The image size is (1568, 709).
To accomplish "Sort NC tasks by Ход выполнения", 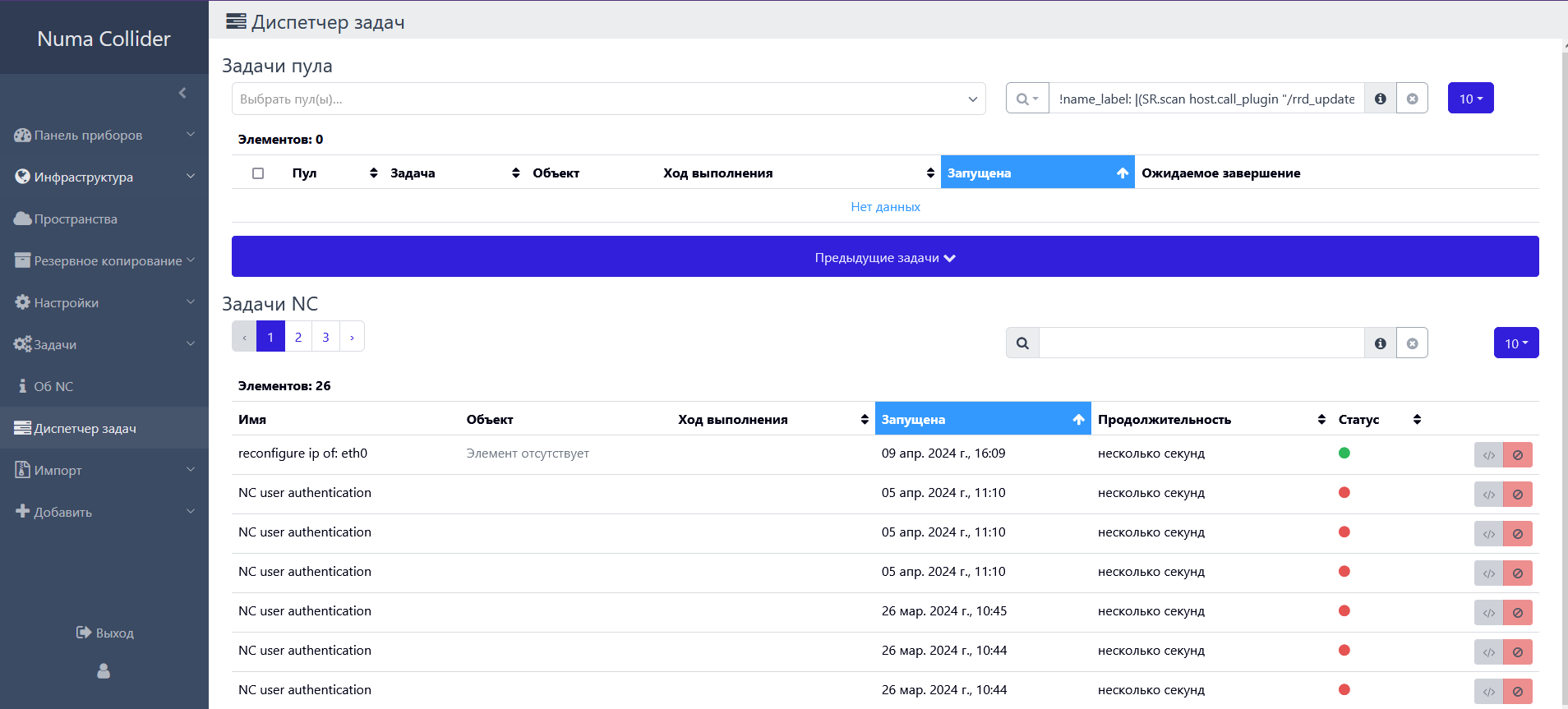I will pos(772,419).
